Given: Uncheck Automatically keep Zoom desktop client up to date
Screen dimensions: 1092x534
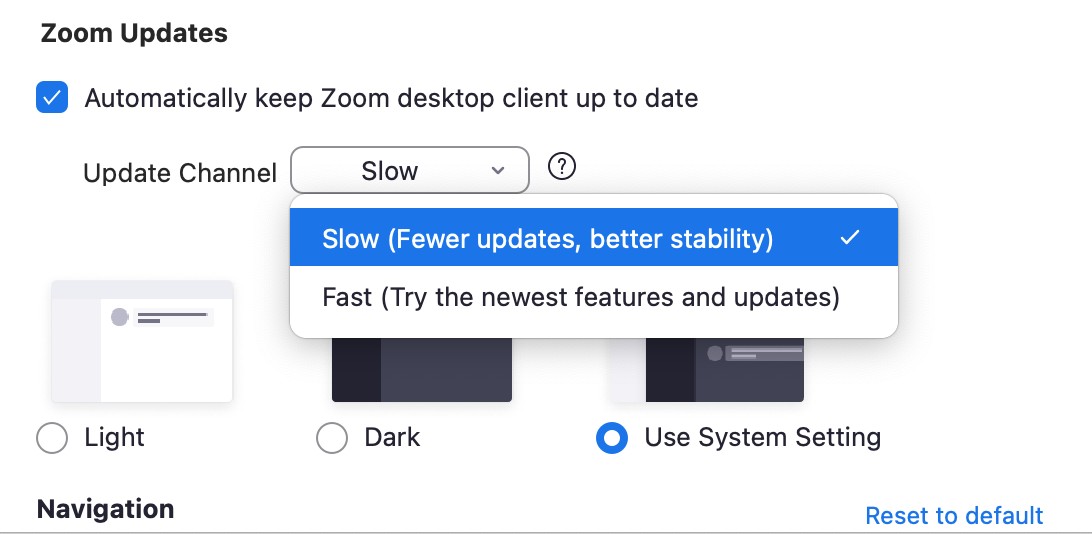Looking at the screenshot, I should coord(52,97).
